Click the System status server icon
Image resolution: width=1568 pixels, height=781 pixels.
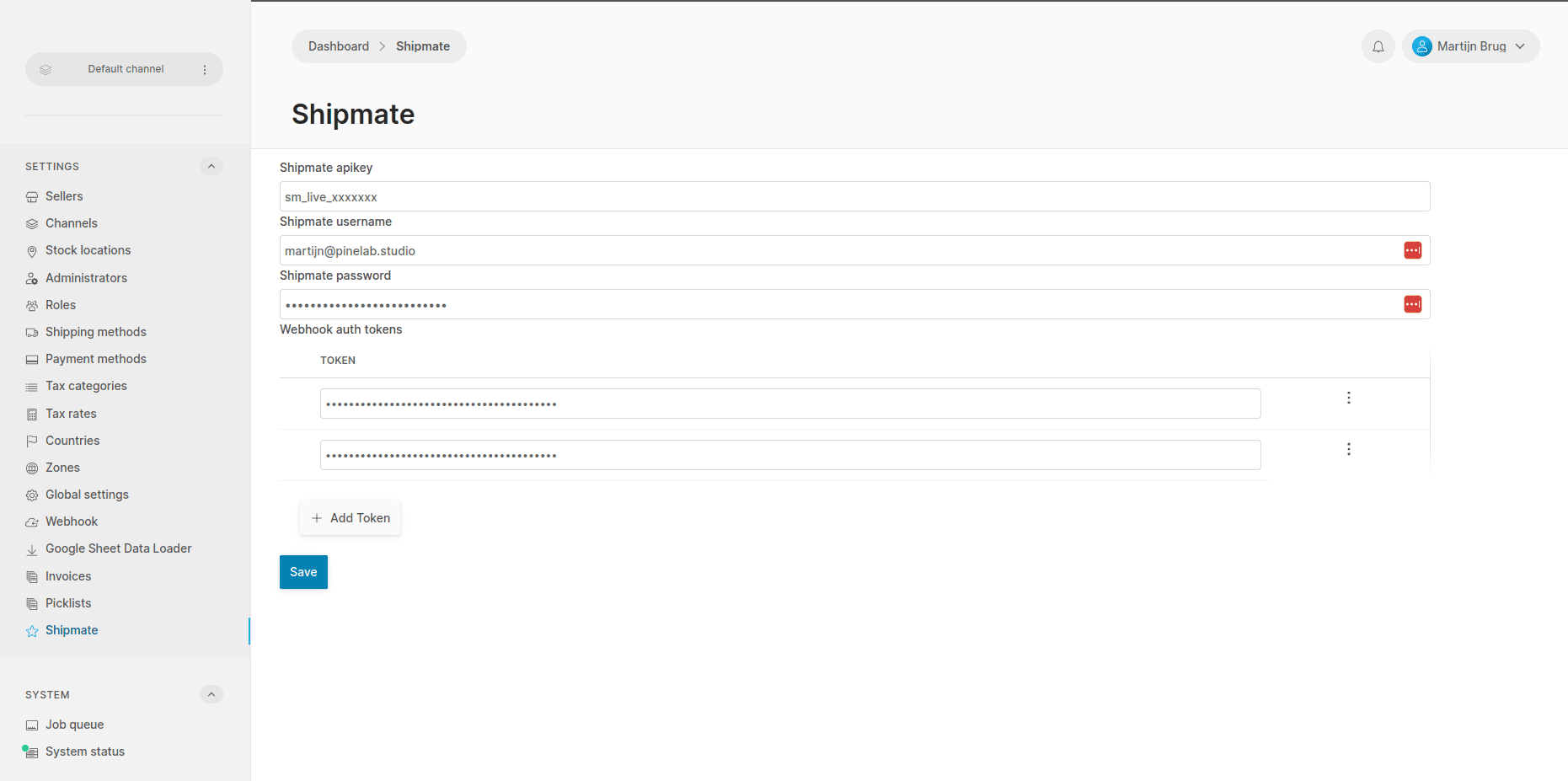(x=32, y=752)
